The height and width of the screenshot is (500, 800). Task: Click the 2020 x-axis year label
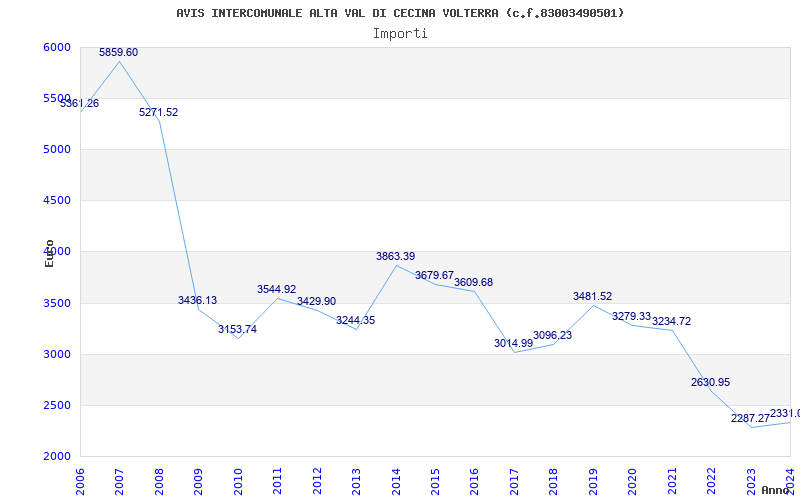(633, 481)
